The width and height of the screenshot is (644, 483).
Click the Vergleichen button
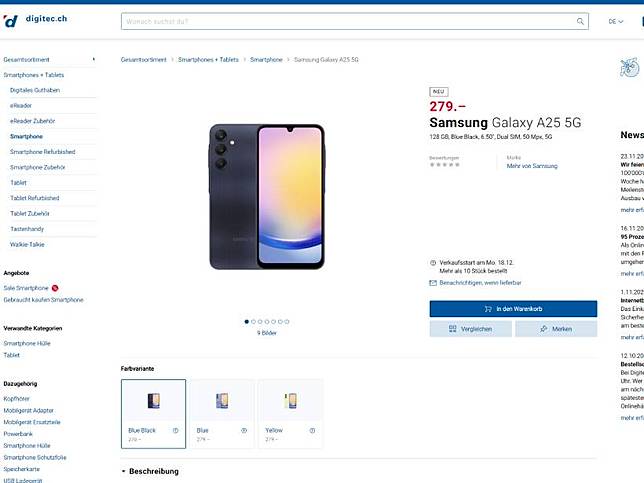coord(471,329)
